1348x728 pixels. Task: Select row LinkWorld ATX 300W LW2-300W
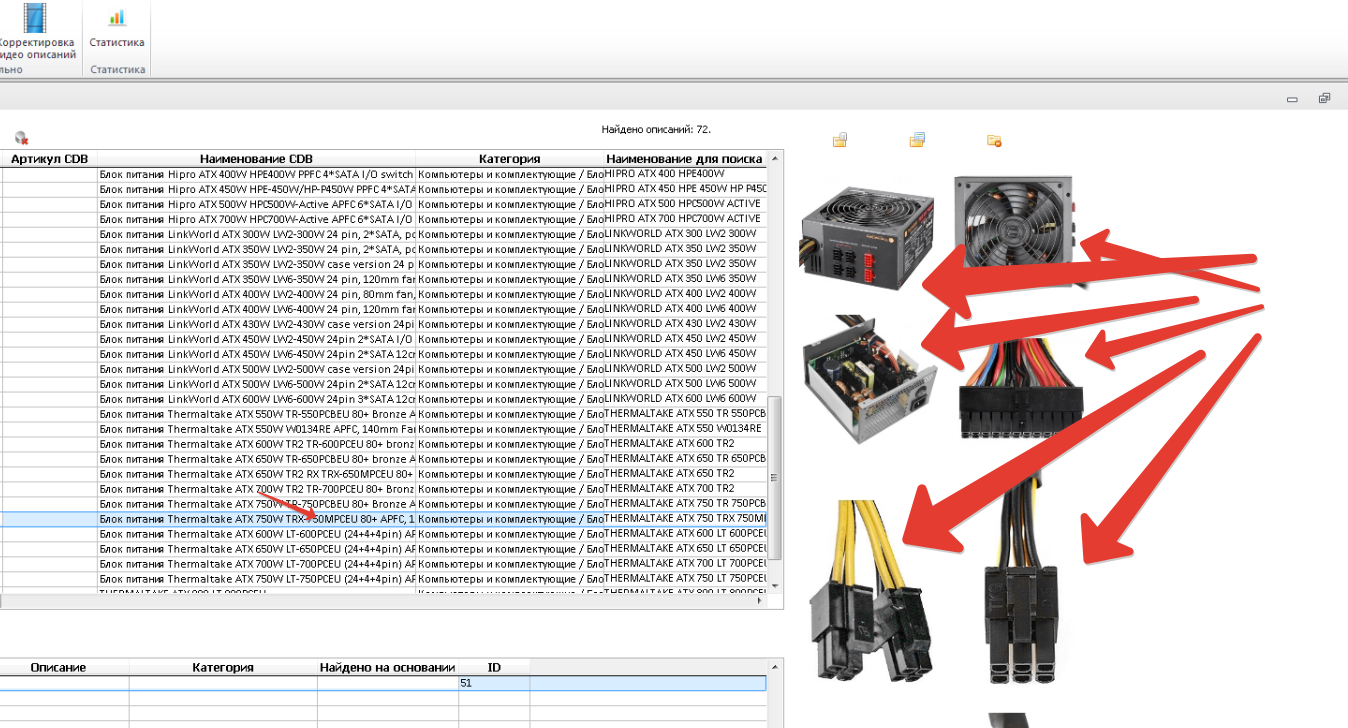(383, 234)
